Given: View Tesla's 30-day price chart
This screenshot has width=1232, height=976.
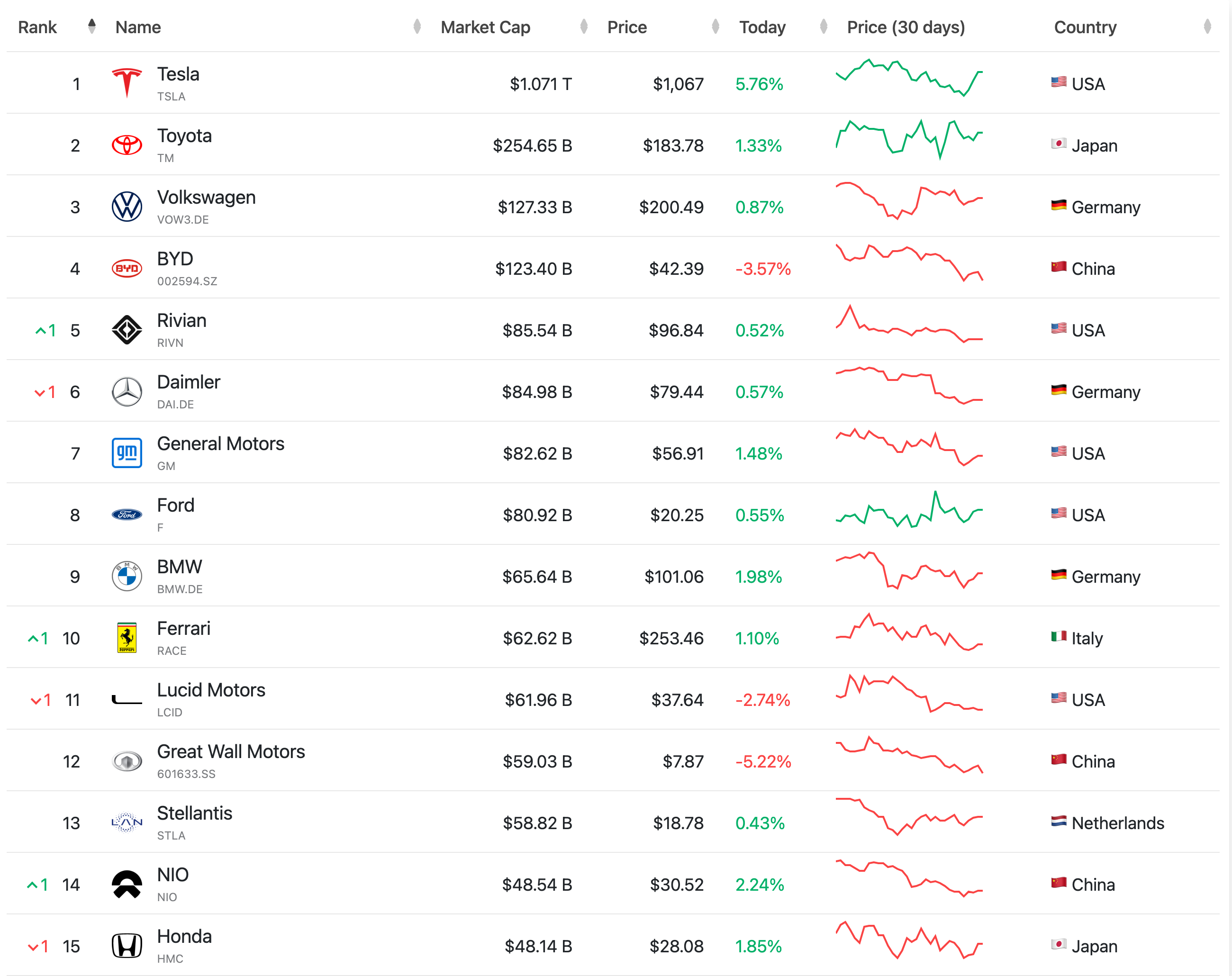Looking at the screenshot, I should (909, 78).
